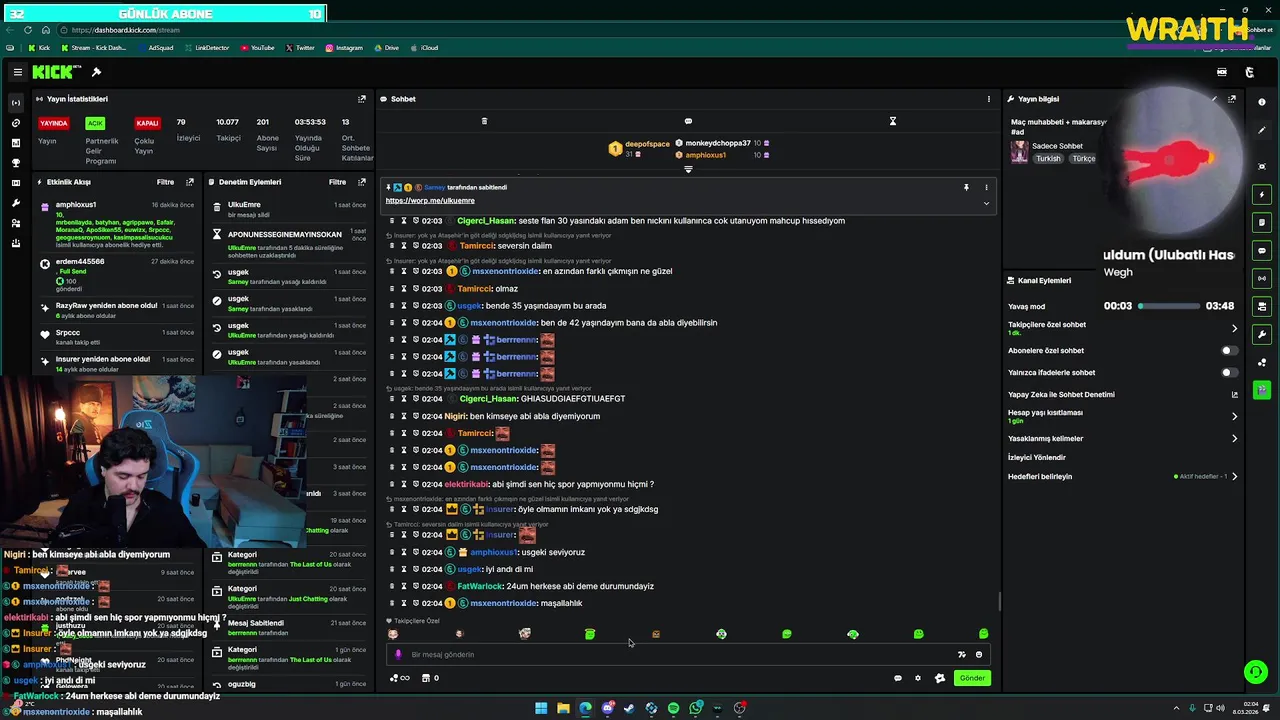Select the hourglass tab in chat header

click(893, 121)
